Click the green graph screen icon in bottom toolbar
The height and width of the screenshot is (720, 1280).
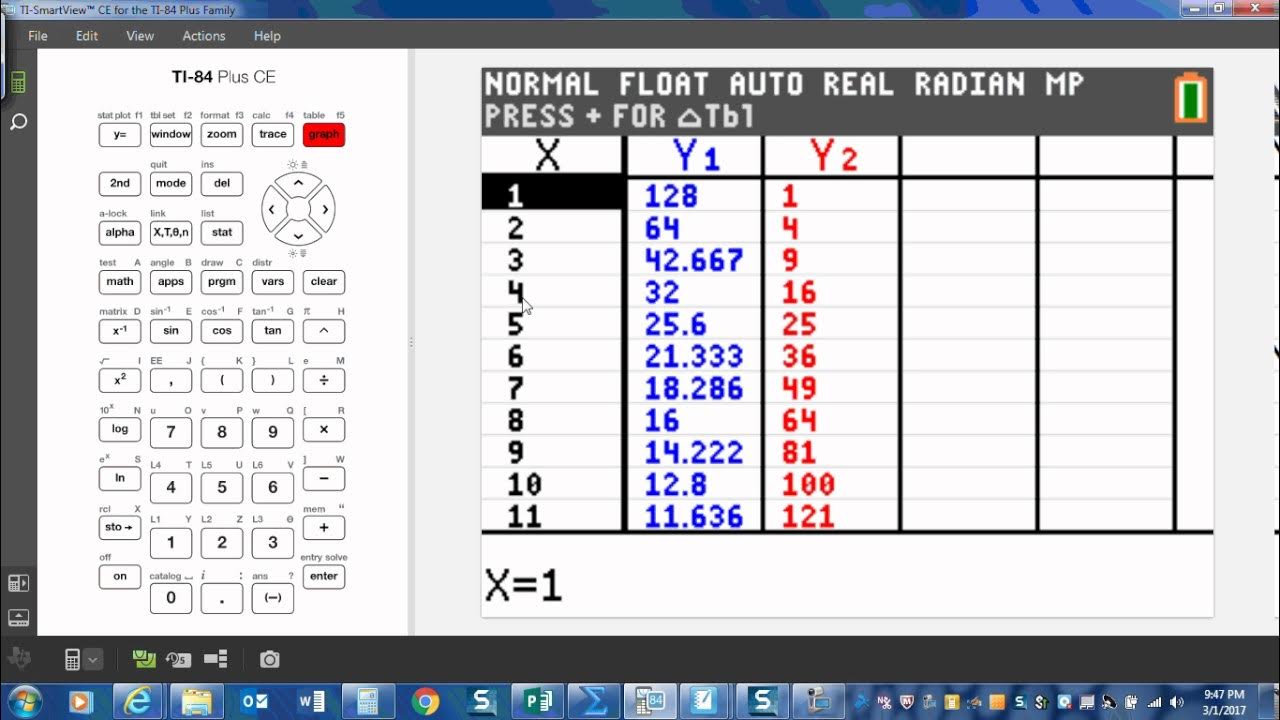click(144, 659)
